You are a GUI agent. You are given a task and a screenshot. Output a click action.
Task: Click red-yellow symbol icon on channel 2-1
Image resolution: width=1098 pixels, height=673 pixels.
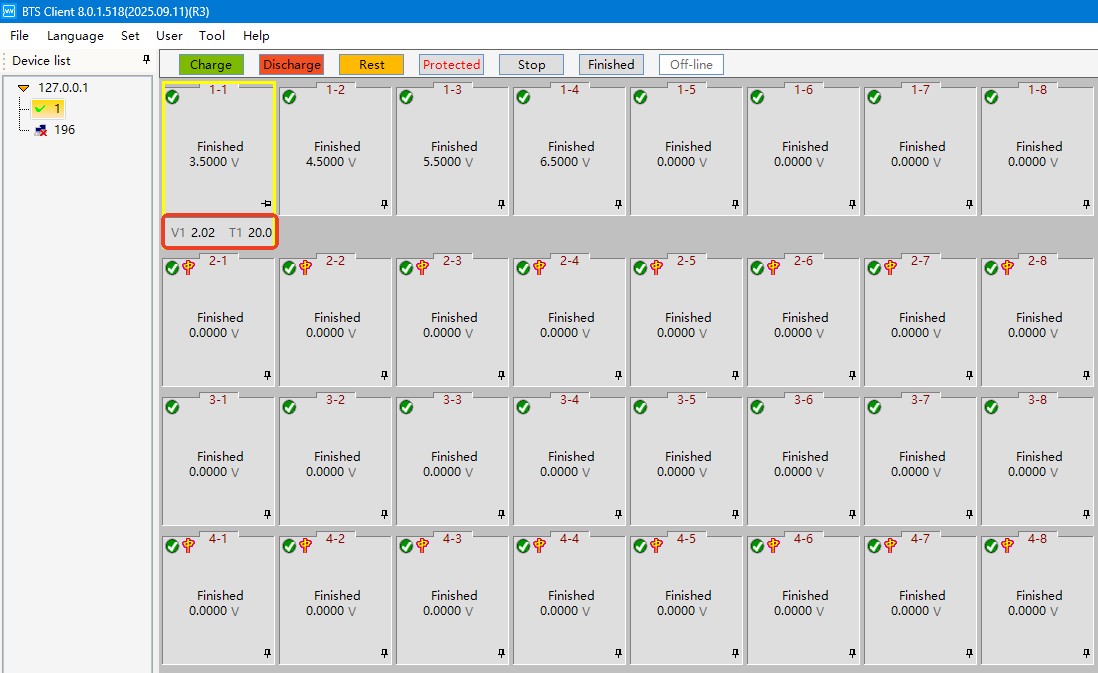coord(188,267)
